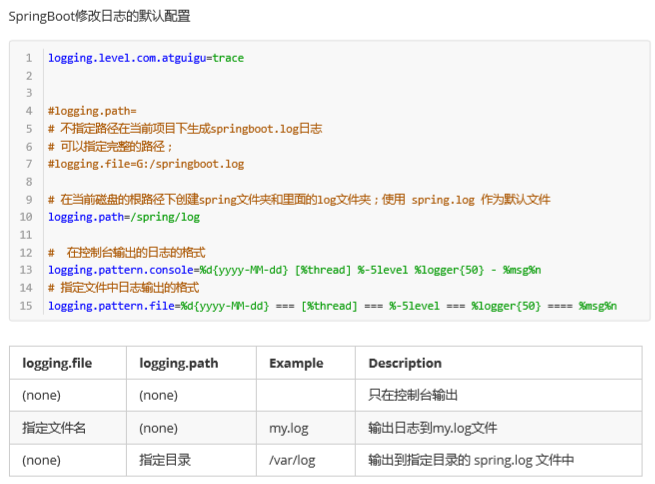The width and height of the screenshot is (655, 484).
Task: Click code line 'logging.level.com.atguigu=trace'
Action: coord(146,58)
